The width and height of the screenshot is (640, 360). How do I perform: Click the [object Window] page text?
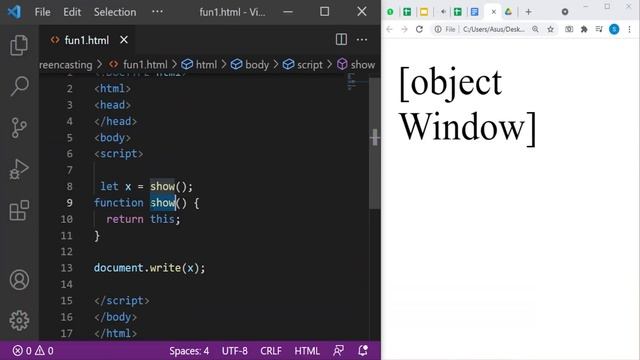coord(468,105)
